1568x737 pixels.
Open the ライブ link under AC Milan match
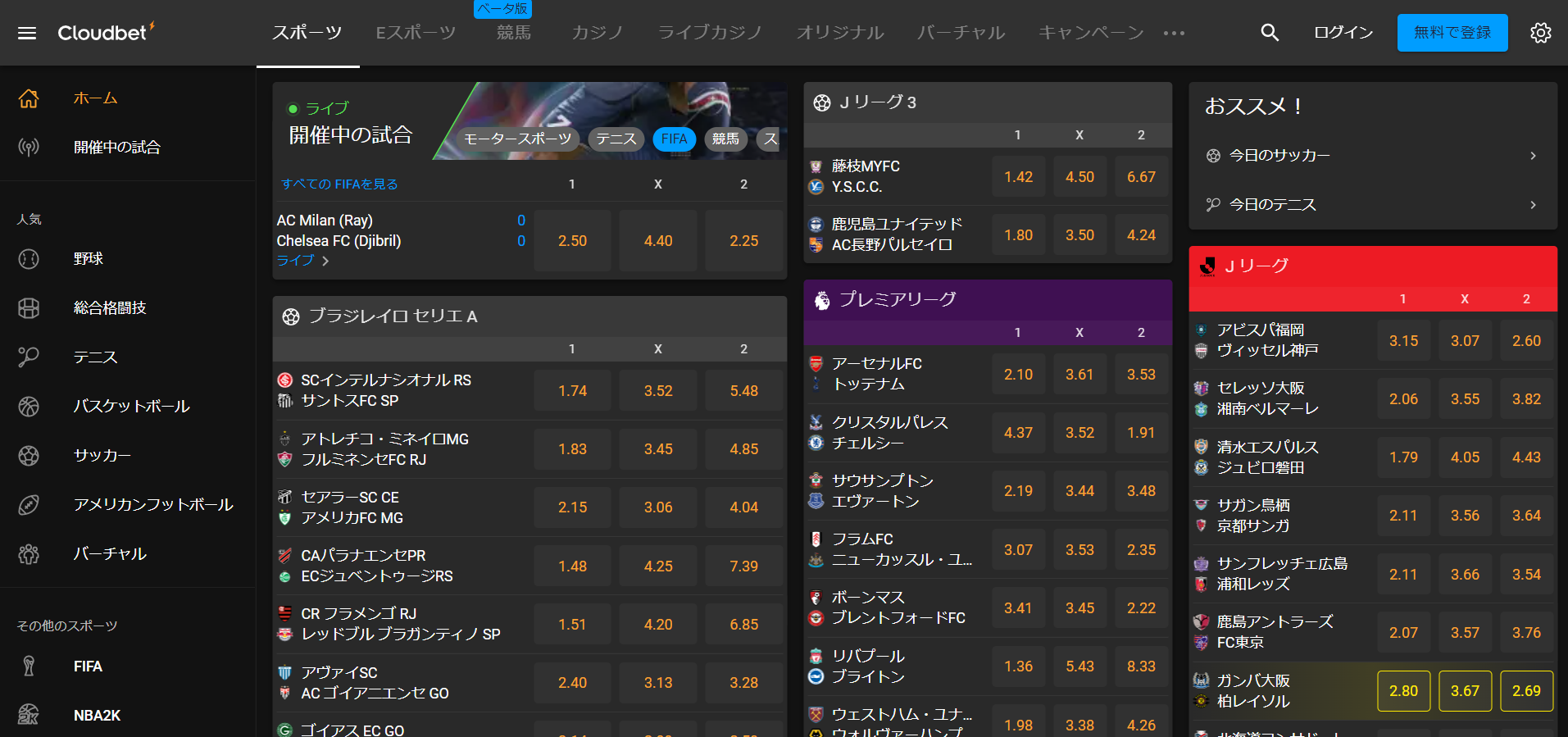pos(302,261)
